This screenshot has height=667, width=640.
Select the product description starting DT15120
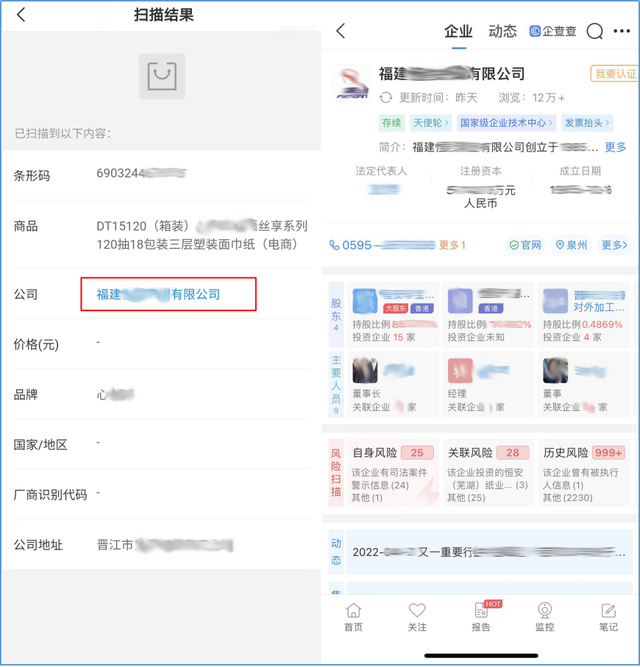[202, 235]
